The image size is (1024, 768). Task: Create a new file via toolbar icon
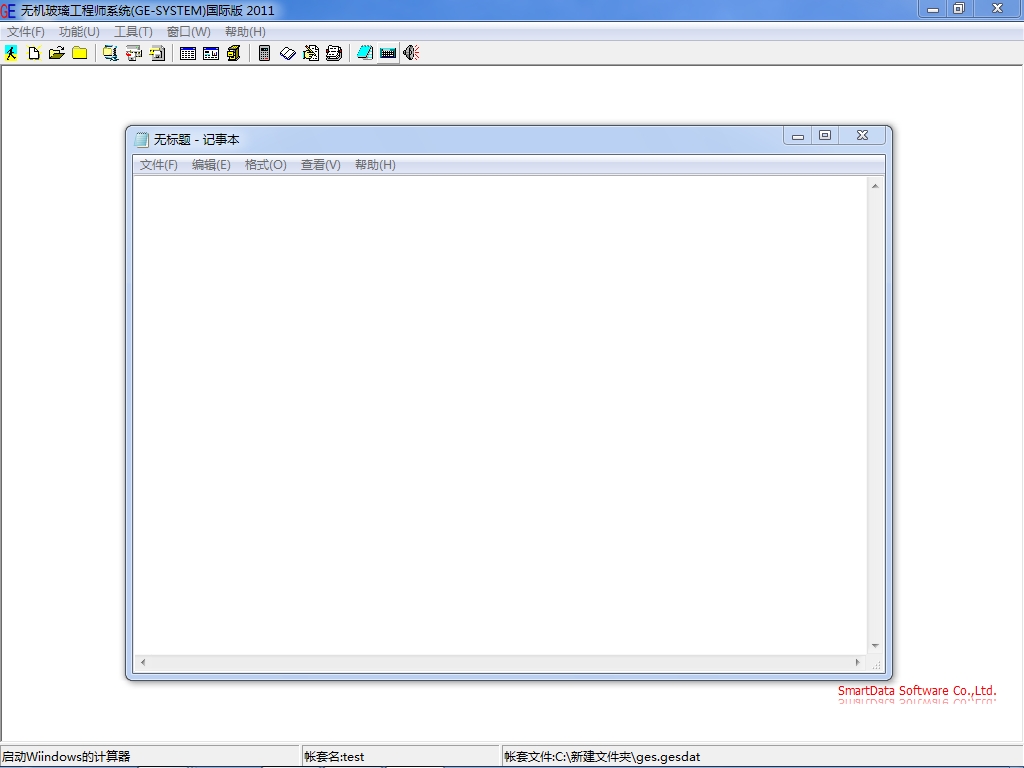[34, 53]
